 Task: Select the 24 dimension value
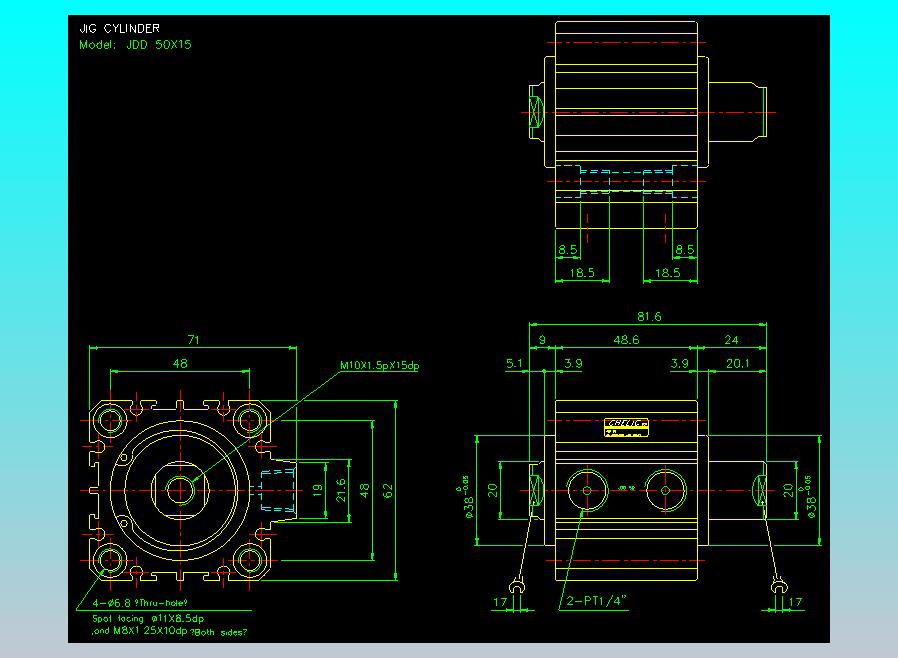click(x=731, y=340)
